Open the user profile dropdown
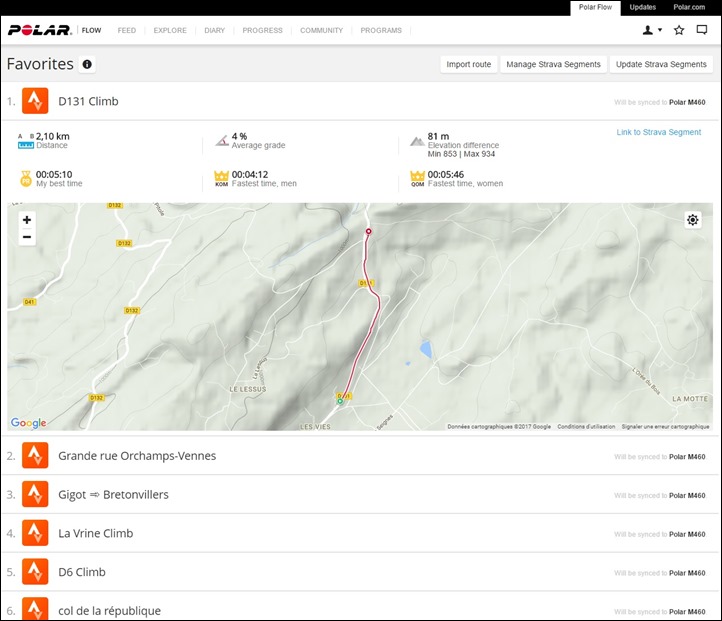This screenshot has height=621, width=722. (652, 30)
